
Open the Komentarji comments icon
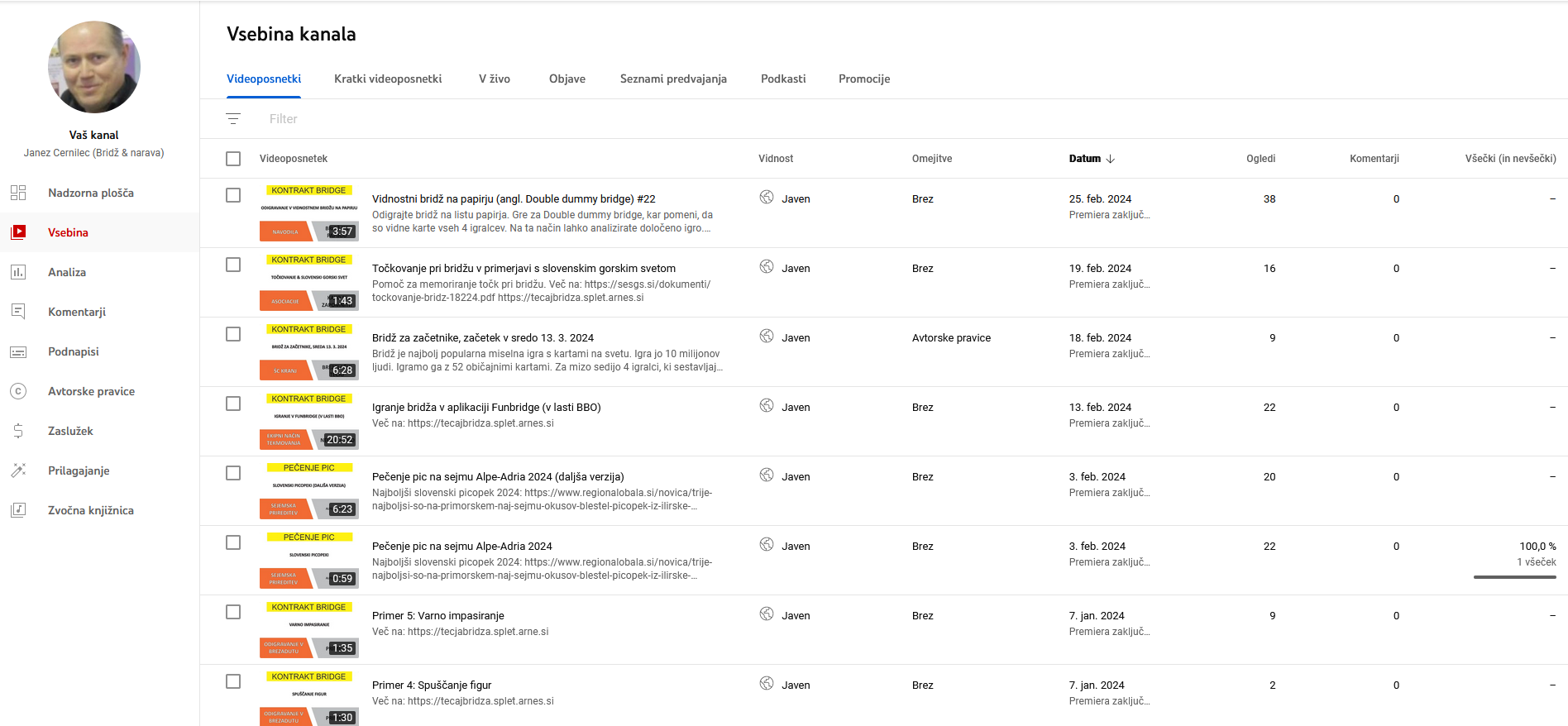pos(18,312)
